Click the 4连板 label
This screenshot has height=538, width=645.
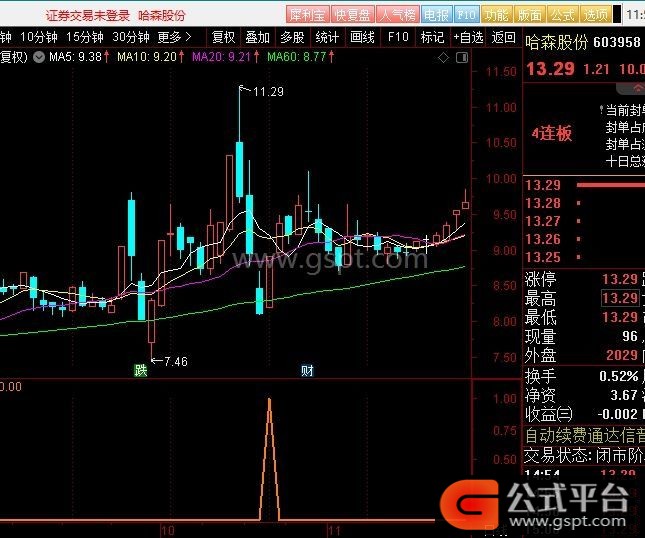coord(552,133)
